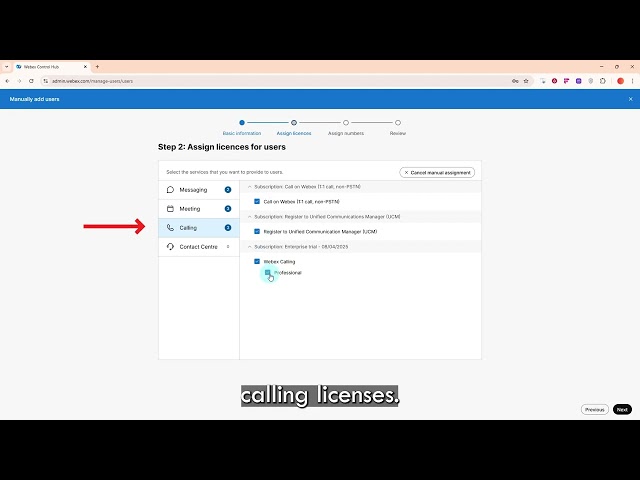
Task: Click 'Select the services' instruction text
Action: (224, 172)
